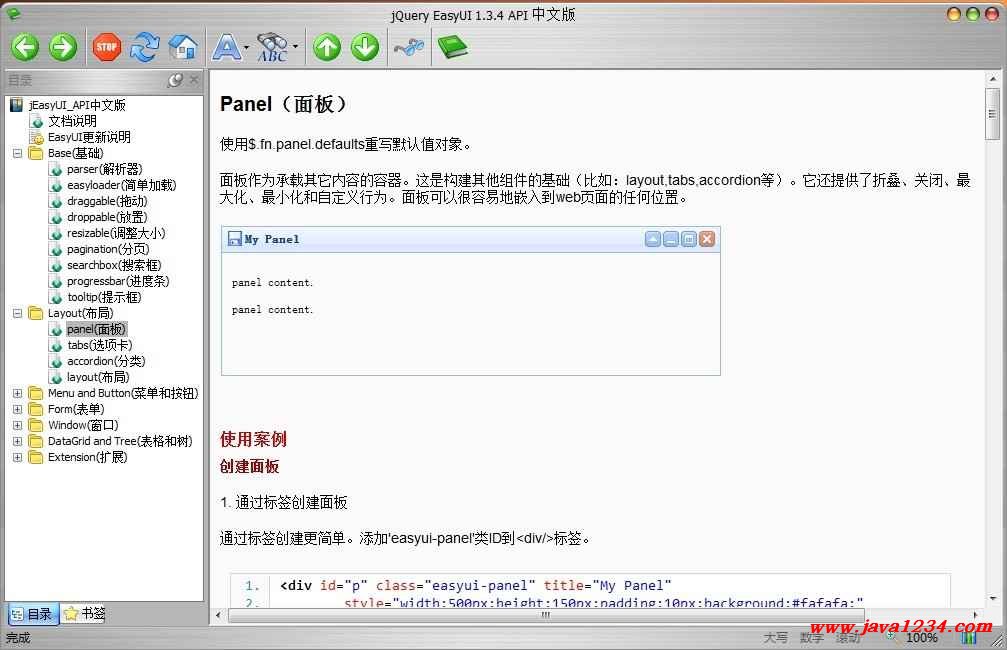
Task: Click the vertical scrollbar down arrow
Action: (992, 598)
